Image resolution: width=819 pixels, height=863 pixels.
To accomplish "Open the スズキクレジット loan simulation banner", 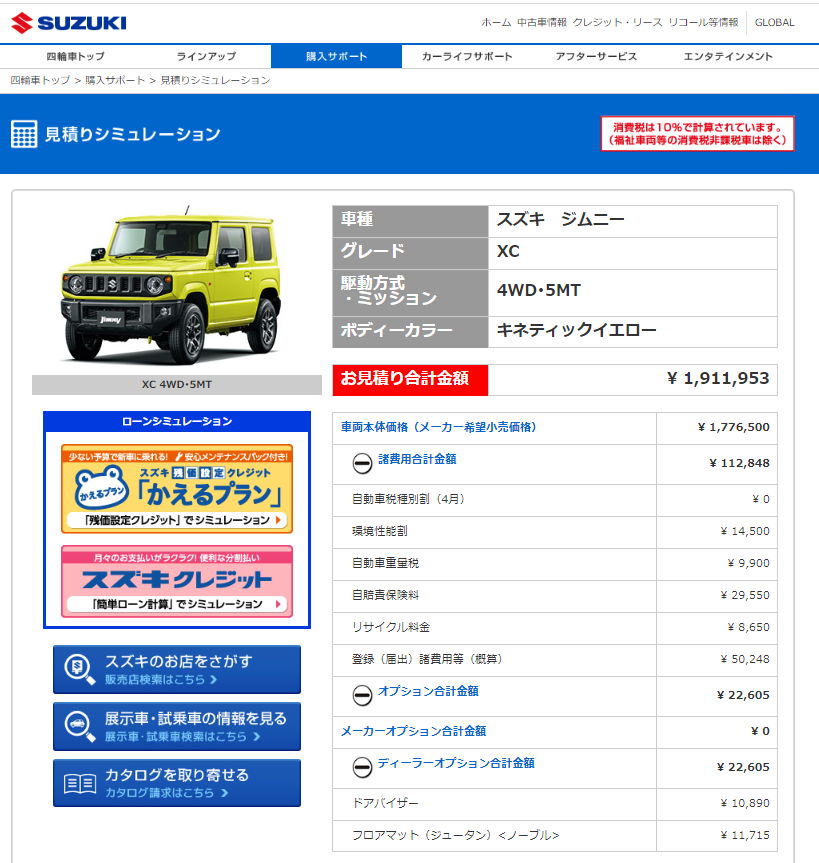I will coord(177,581).
